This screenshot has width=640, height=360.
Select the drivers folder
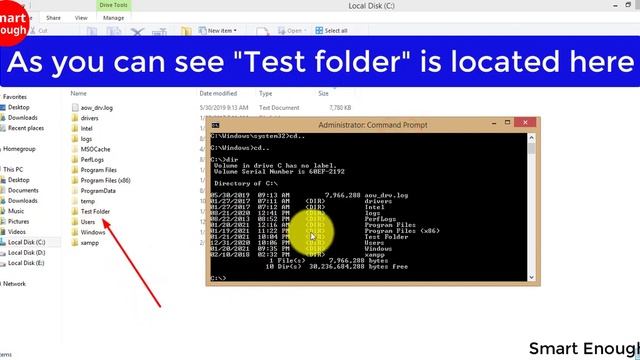tap(89, 118)
